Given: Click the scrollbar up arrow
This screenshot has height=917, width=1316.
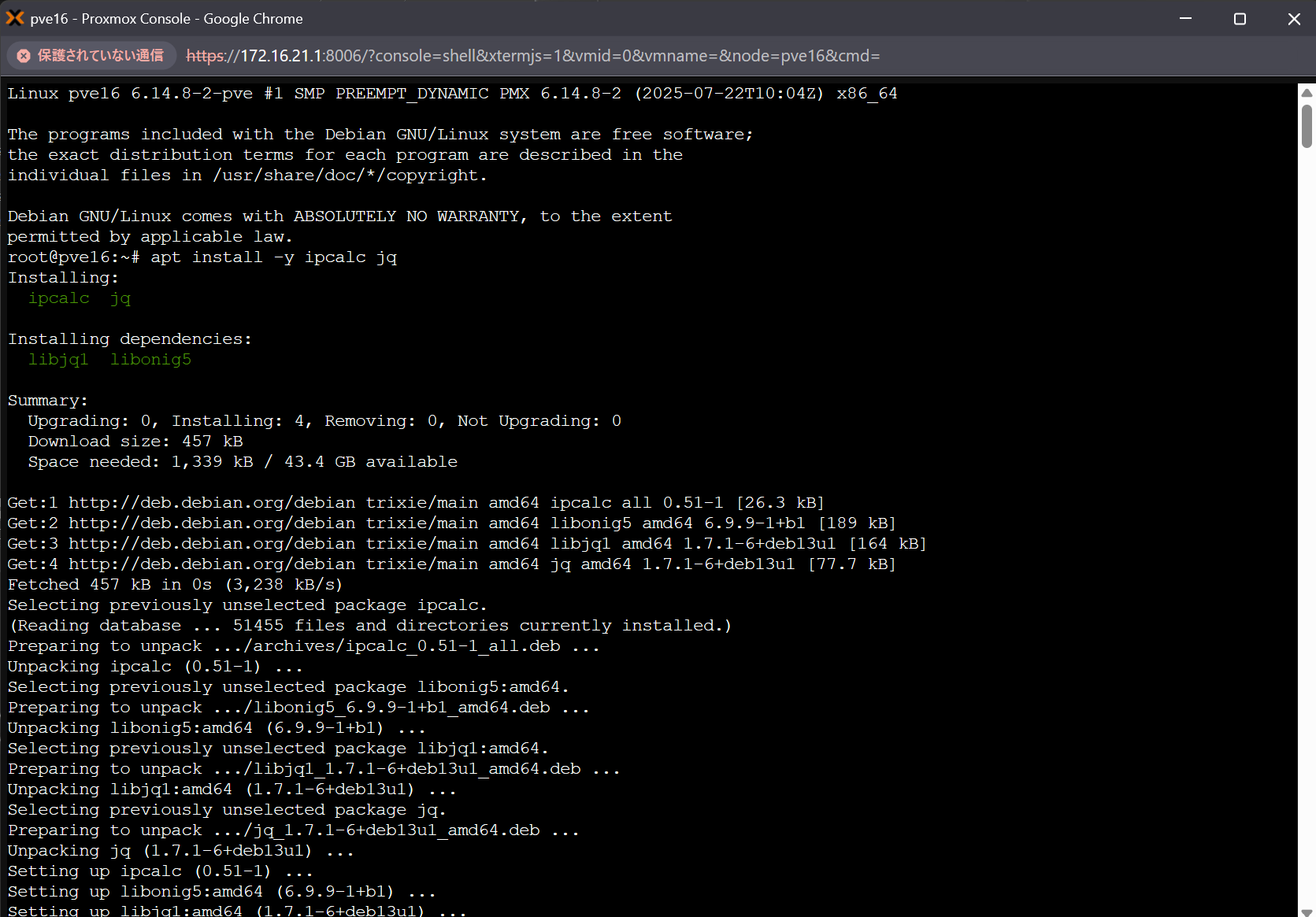Looking at the screenshot, I should 1307,92.
